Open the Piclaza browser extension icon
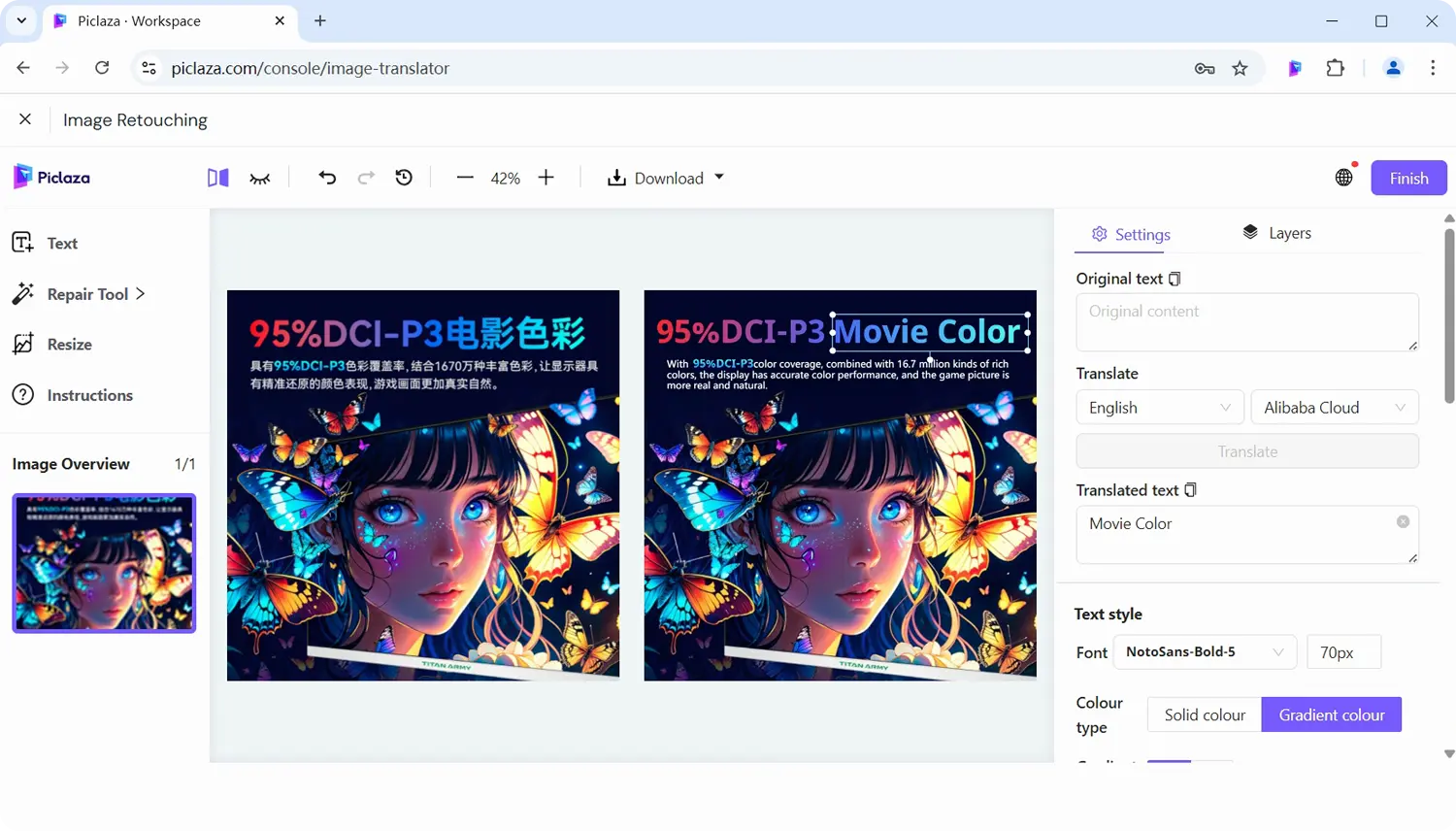Image resolution: width=1456 pixels, height=831 pixels. tap(1295, 68)
